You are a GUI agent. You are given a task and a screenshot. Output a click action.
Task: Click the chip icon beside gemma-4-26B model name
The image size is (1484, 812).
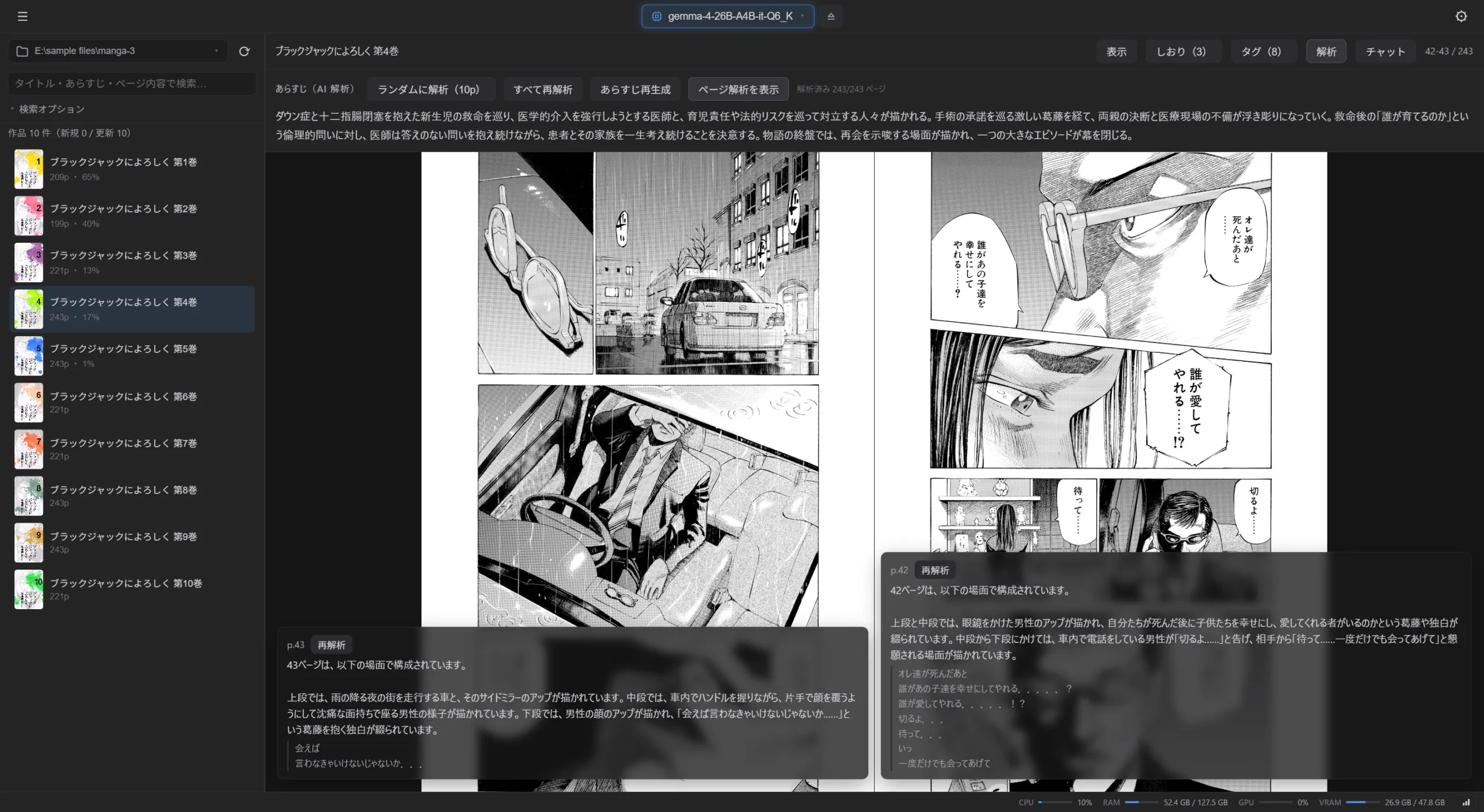(656, 16)
